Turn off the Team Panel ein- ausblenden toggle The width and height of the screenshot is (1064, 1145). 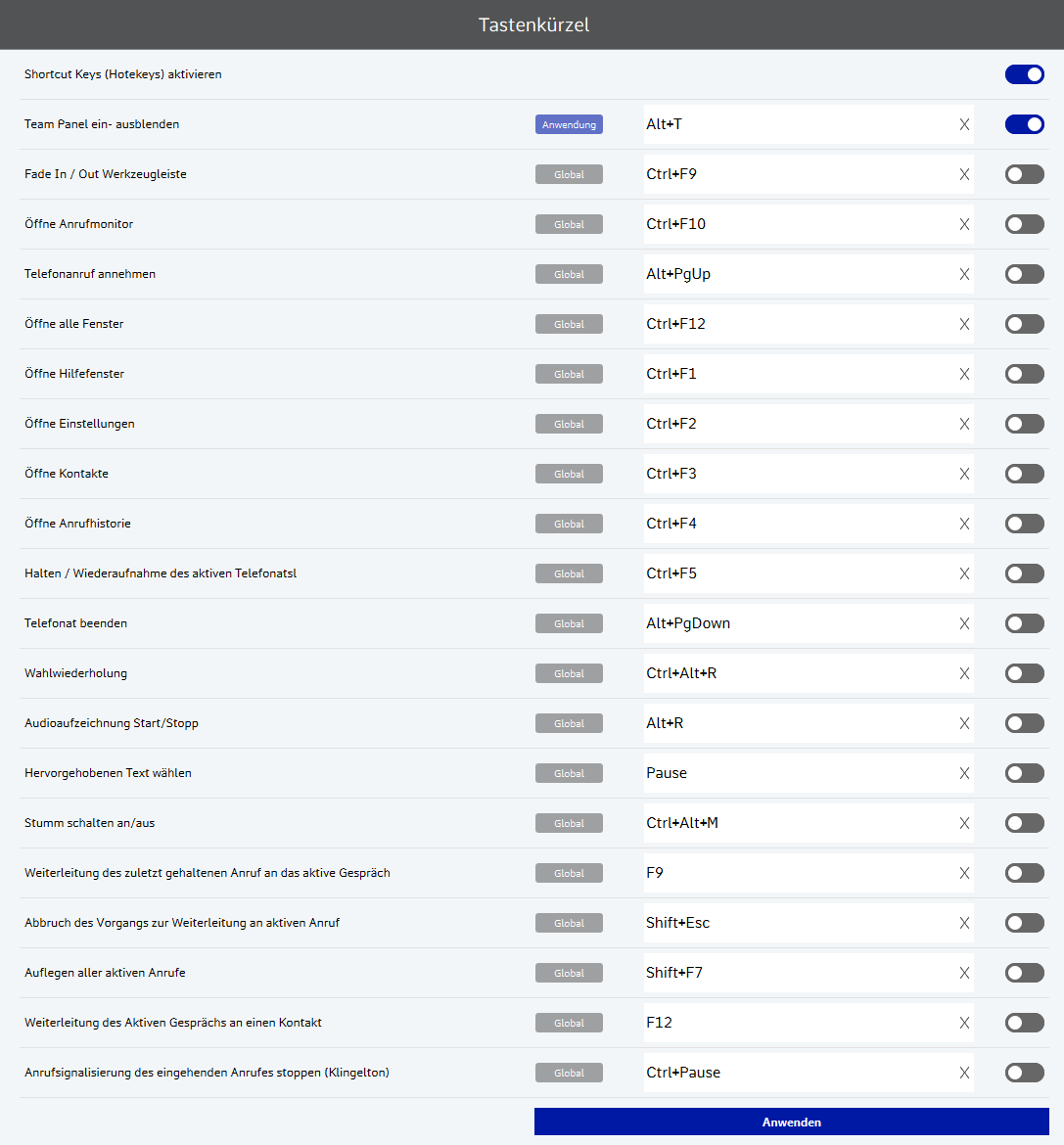click(x=1024, y=124)
